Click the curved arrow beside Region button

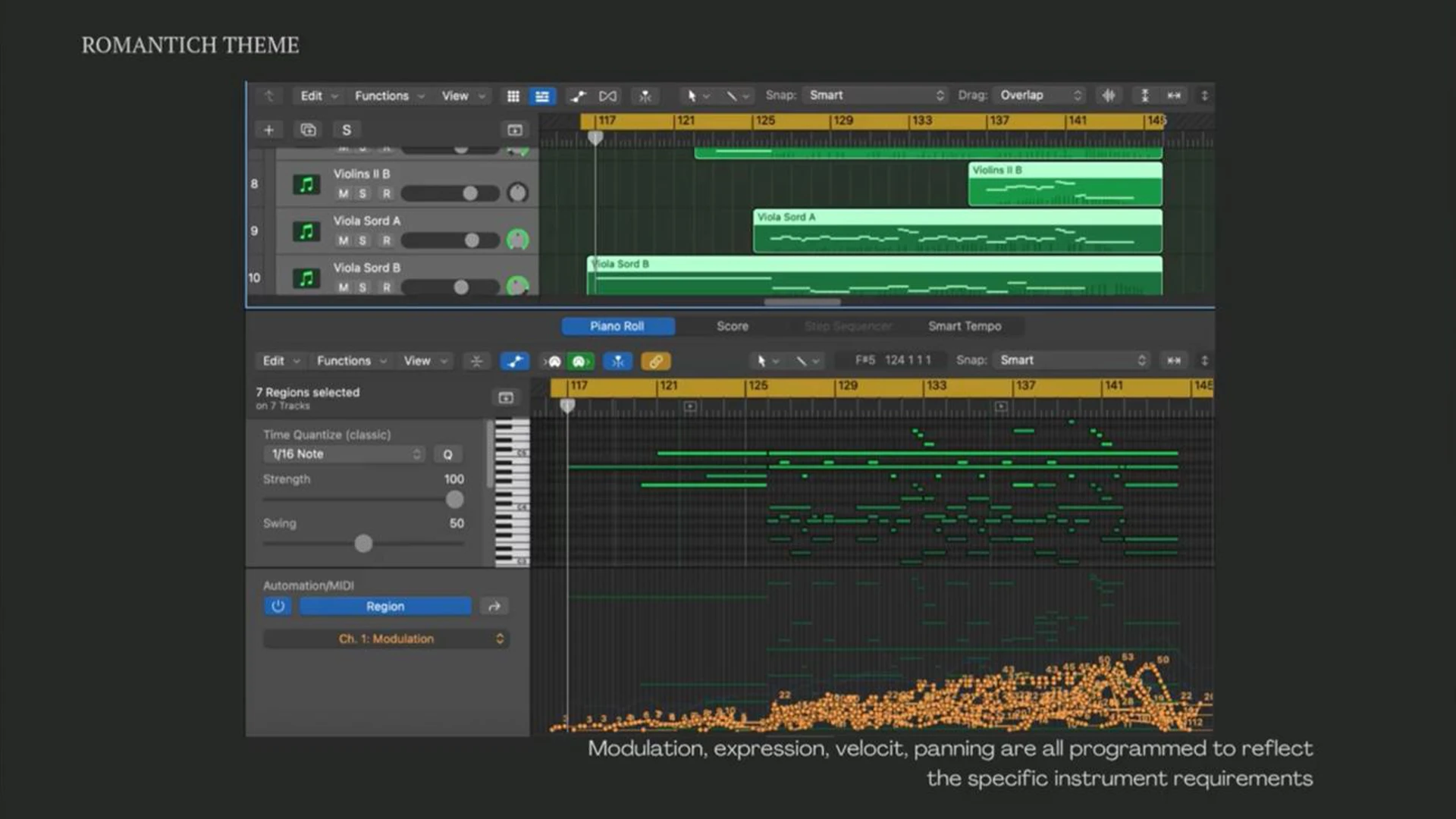[494, 607]
